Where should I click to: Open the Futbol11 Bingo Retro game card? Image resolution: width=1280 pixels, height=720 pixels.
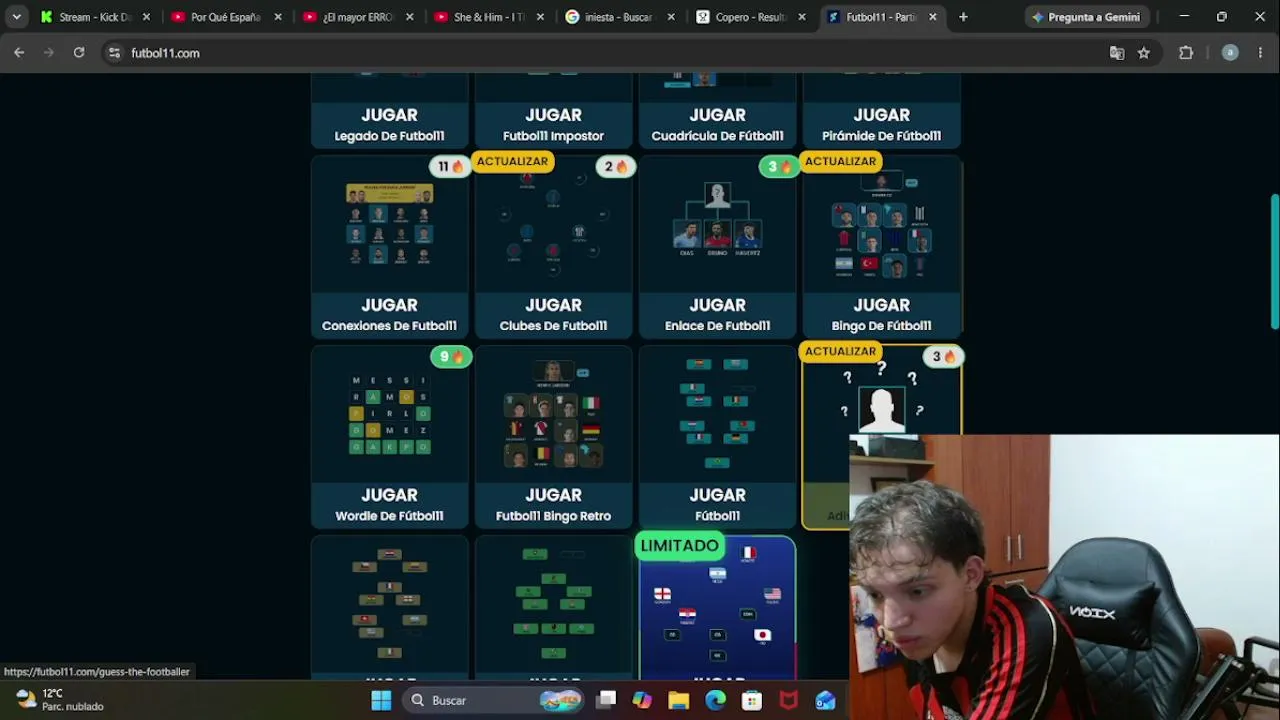553,436
